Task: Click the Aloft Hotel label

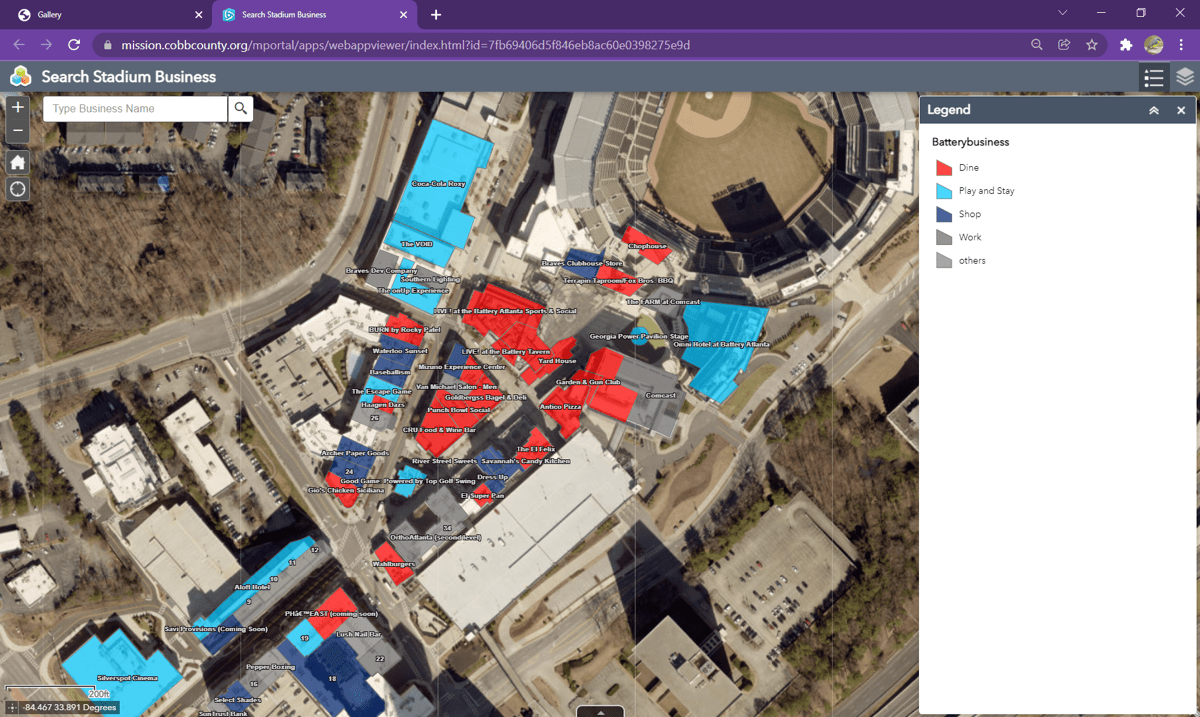Action: coord(251,587)
